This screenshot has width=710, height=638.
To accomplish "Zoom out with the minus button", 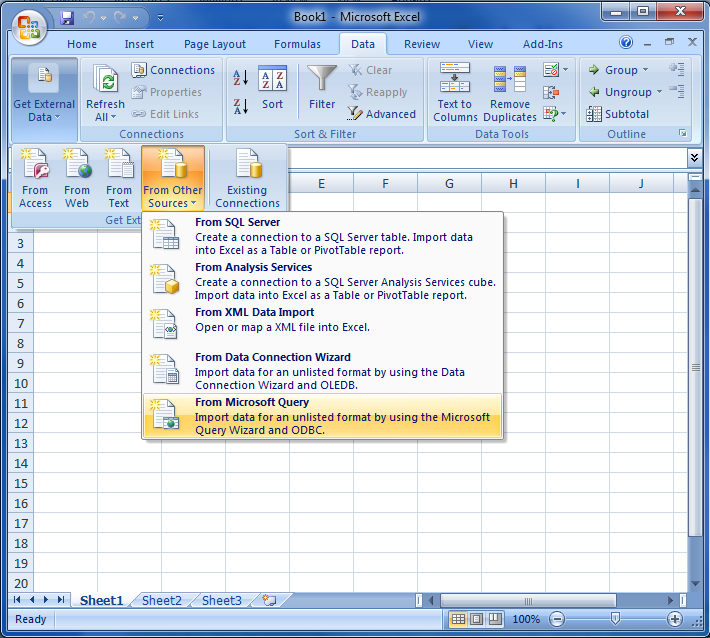I will [557, 619].
